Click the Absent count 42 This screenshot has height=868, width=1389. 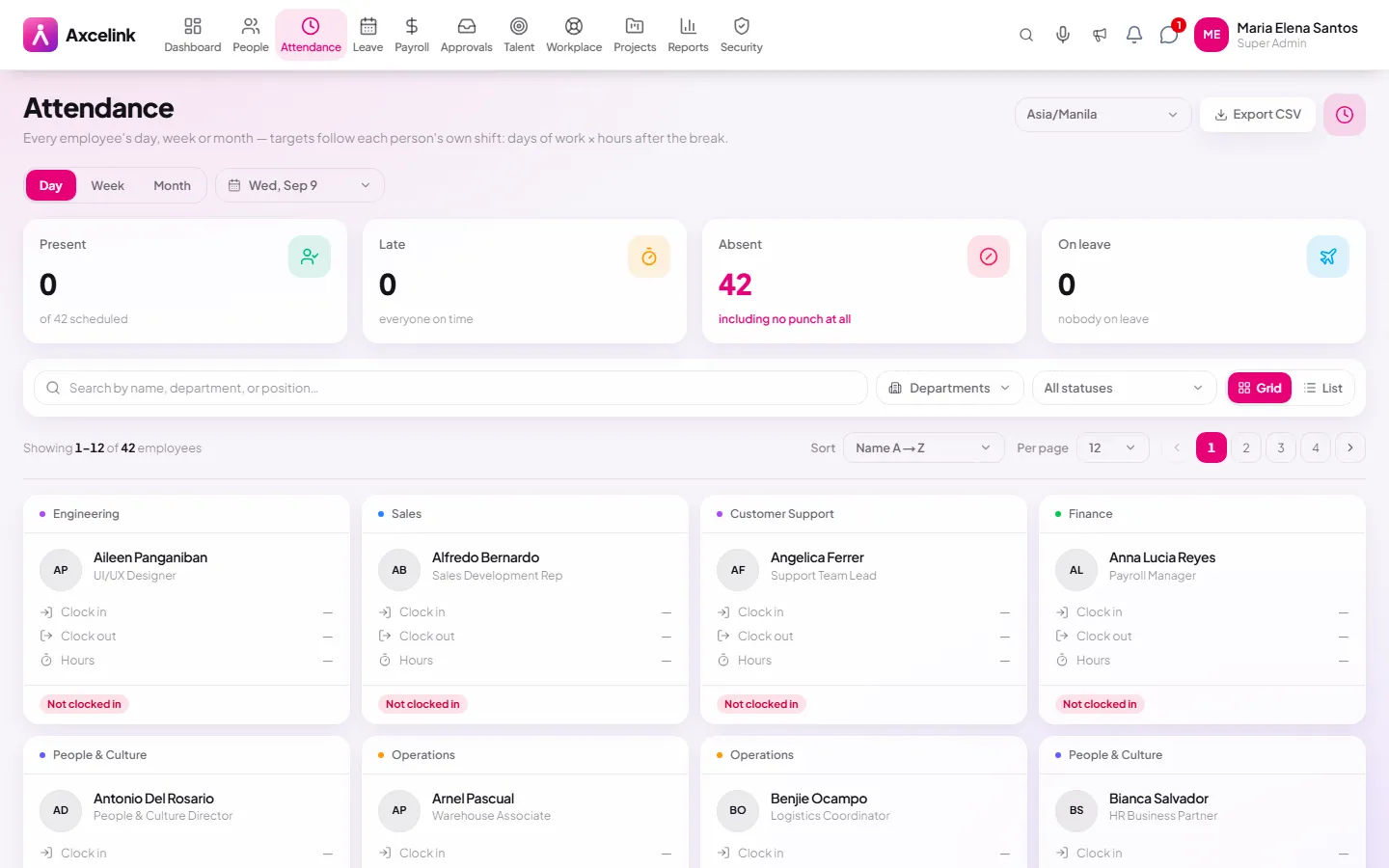[x=735, y=285]
